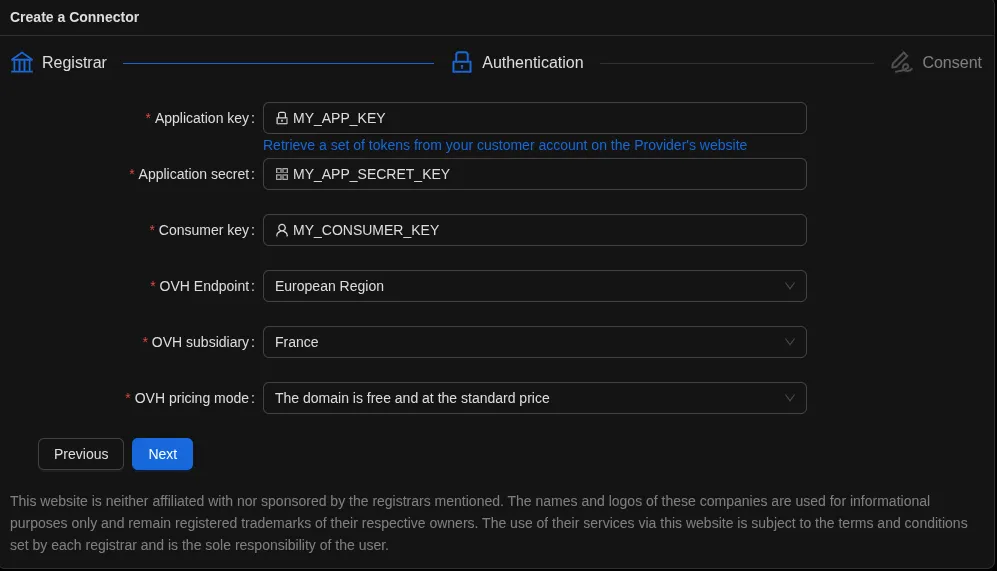Click the Authentication padlock step icon

[x=461, y=63]
